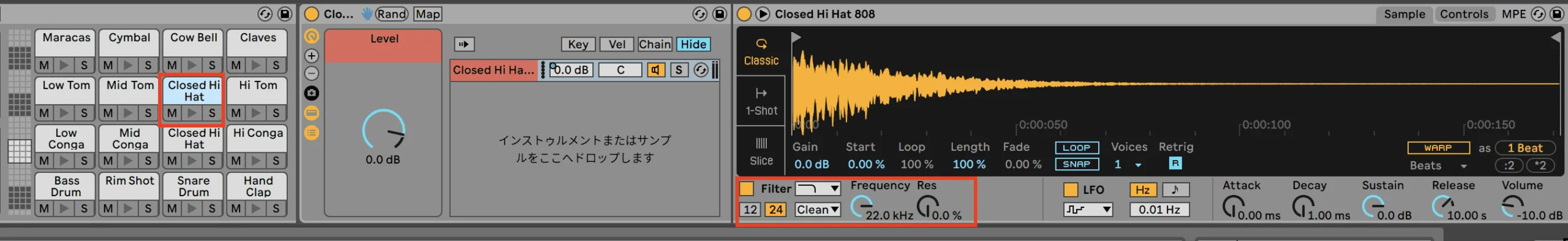
Task: Solo the Low Conga pad
Action: pyautogui.click(x=84, y=161)
